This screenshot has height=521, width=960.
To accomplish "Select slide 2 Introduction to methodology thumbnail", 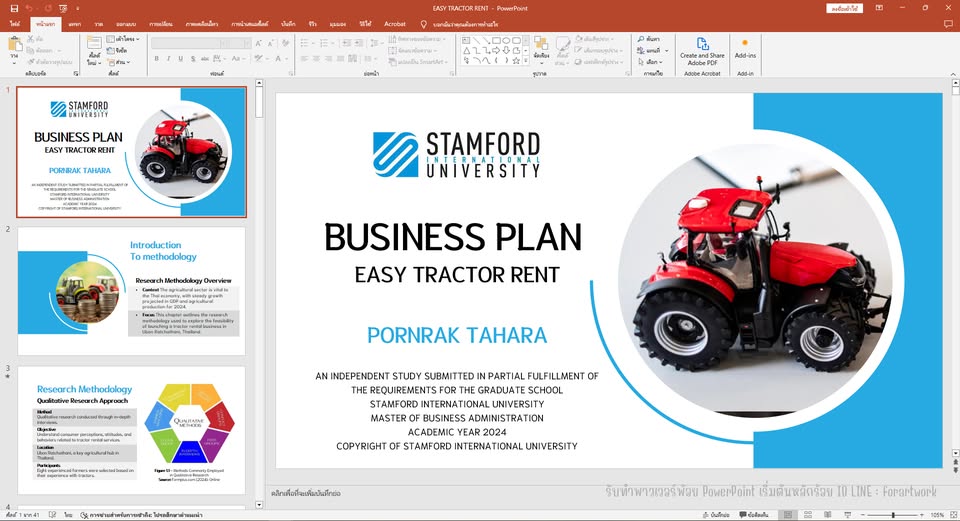I will pos(131,291).
